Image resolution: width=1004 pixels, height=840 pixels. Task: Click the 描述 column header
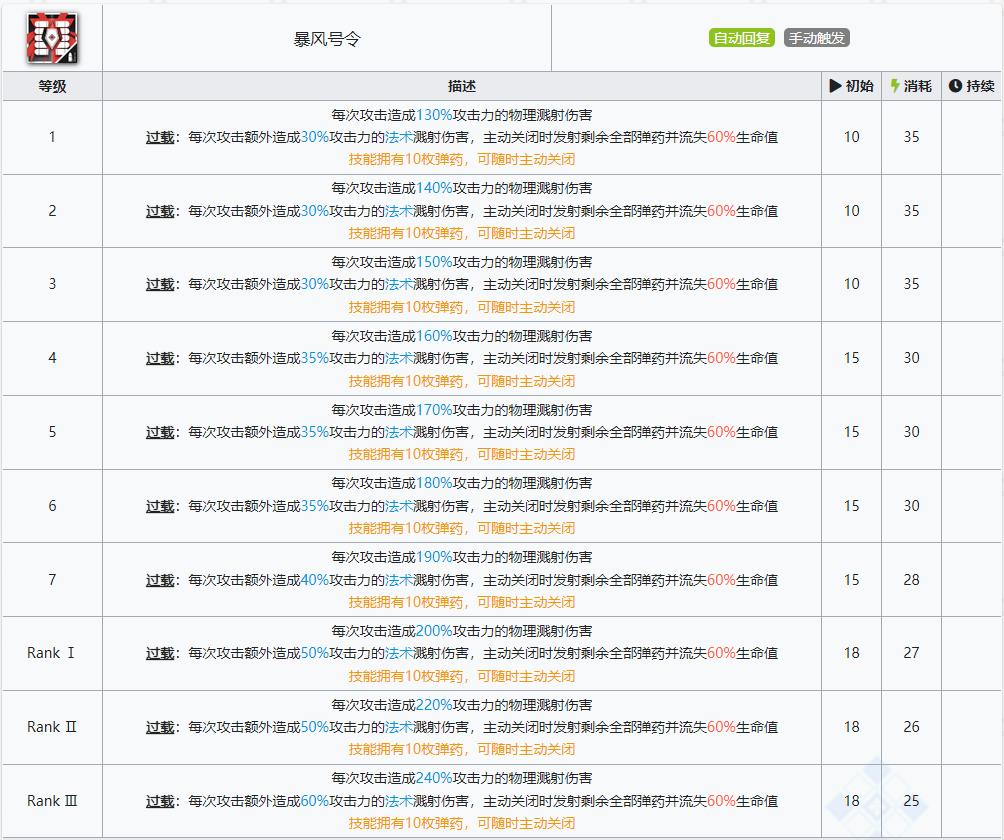coord(462,86)
